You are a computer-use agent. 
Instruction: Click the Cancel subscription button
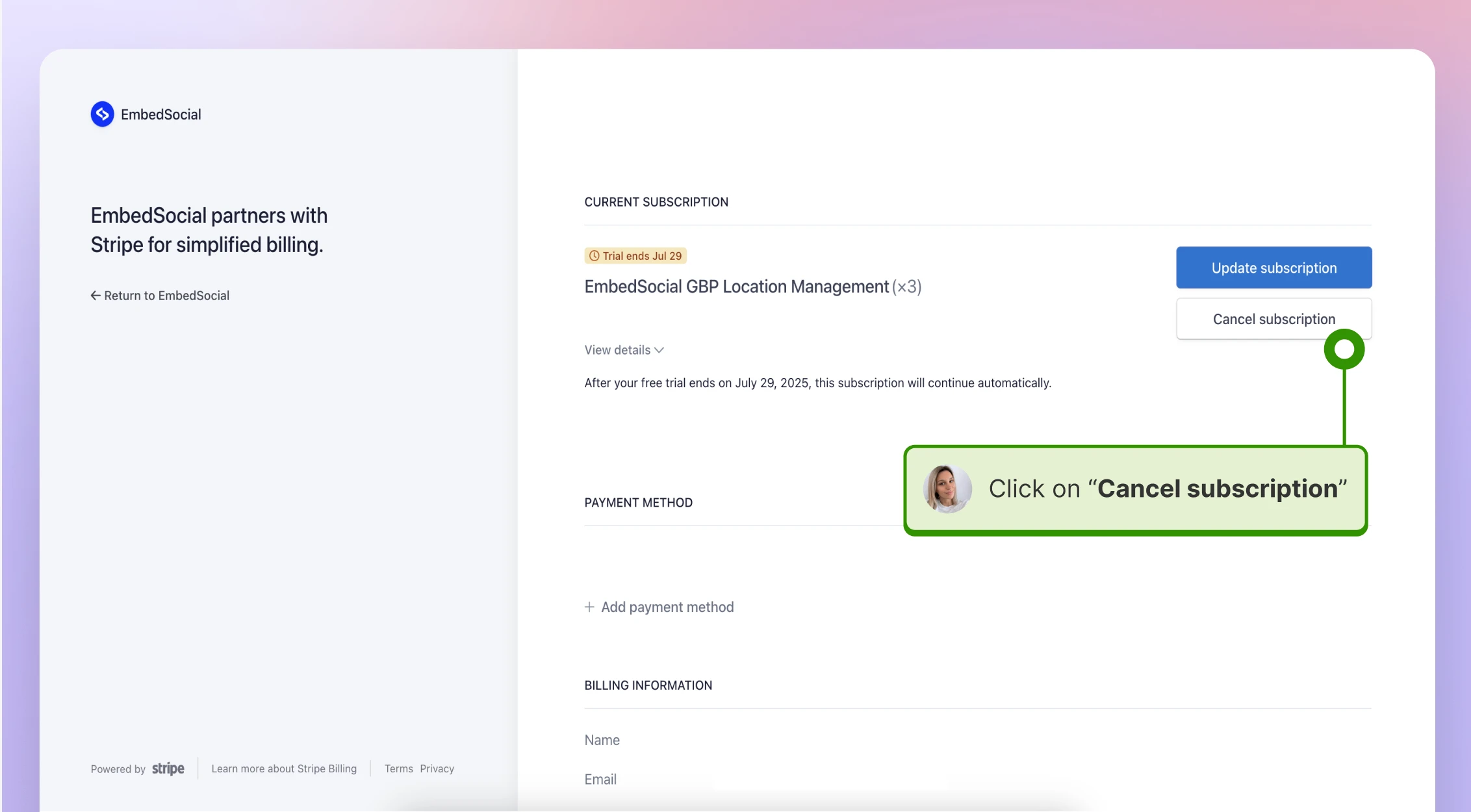[1273, 319]
